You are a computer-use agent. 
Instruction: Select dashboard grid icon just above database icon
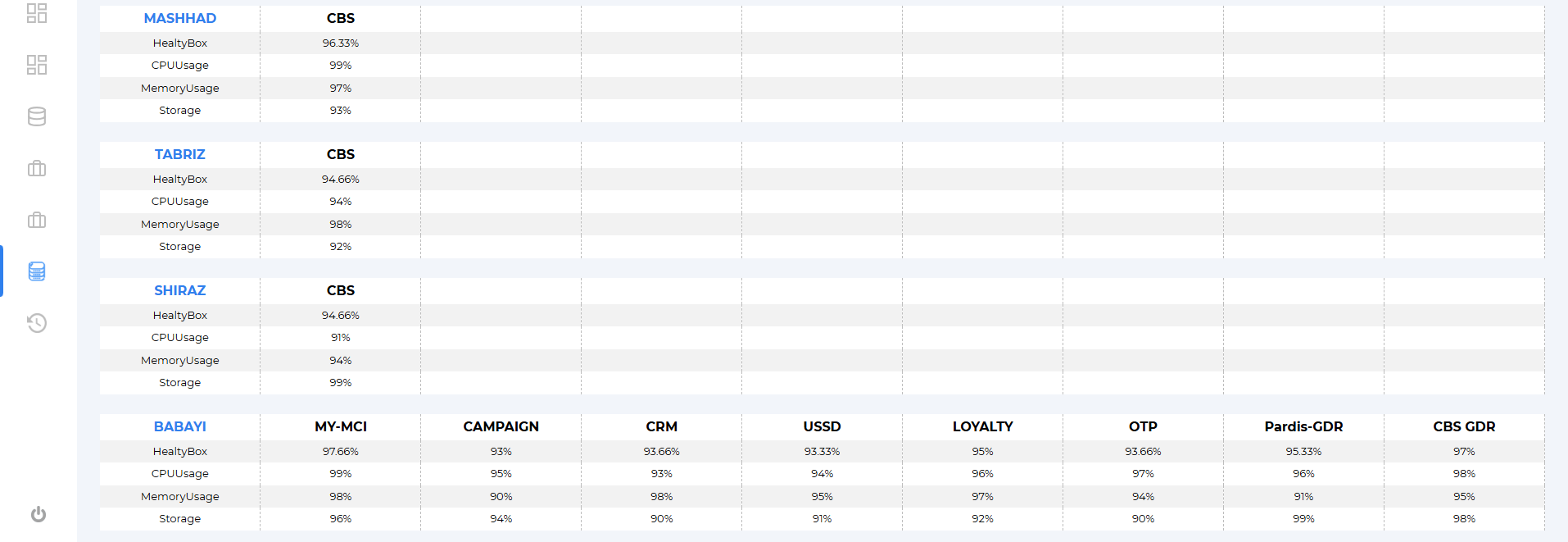coord(37,65)
